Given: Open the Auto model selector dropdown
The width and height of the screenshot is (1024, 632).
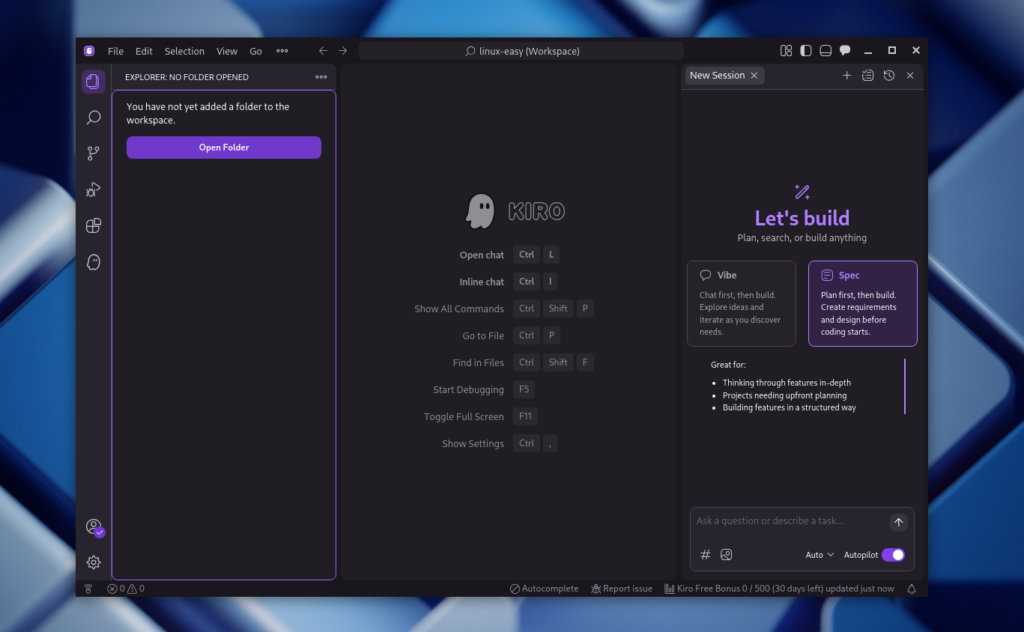Looking at the screenshot, I should (x=818, y=554).
